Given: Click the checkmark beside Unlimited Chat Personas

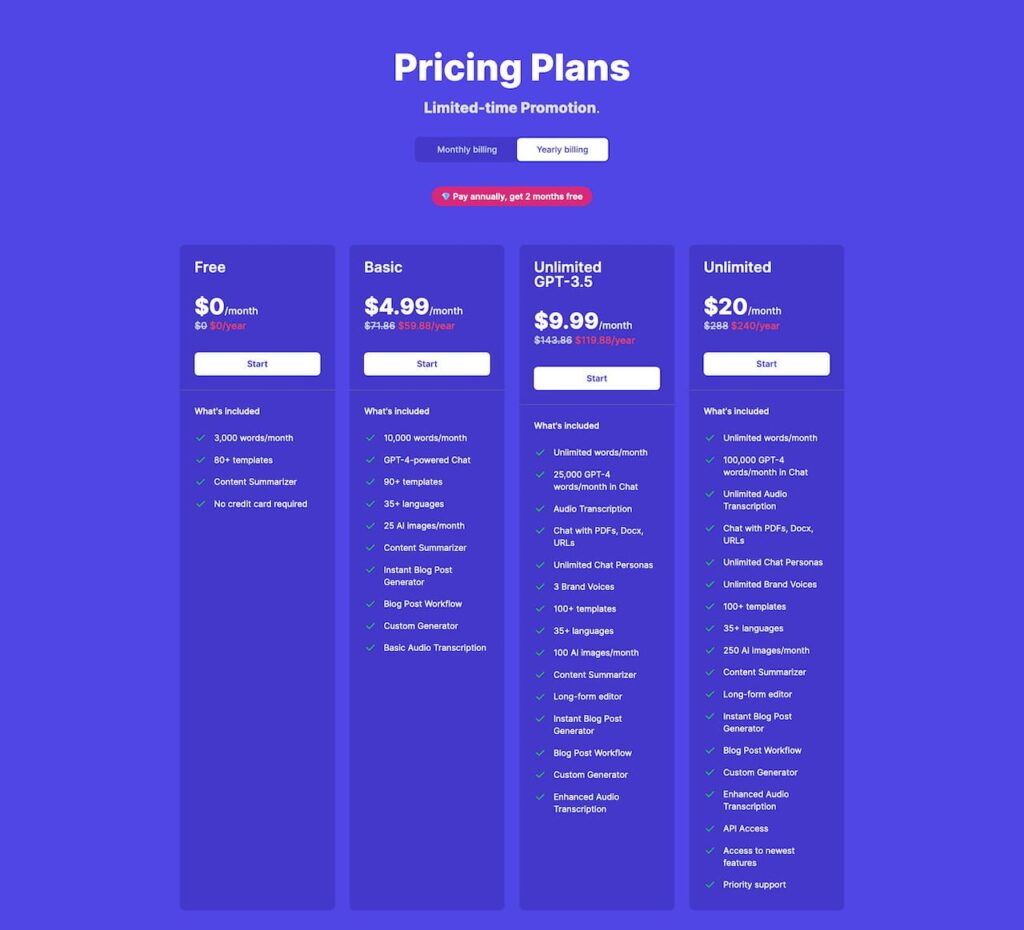Looking at the screenshot, I should [541, 564].
